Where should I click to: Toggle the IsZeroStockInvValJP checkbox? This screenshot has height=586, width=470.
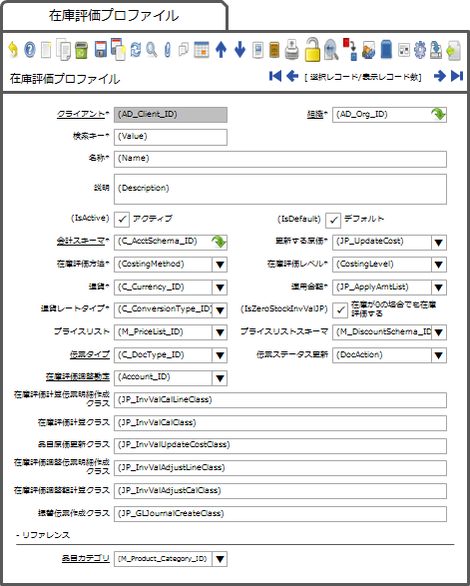click(340, 310)
